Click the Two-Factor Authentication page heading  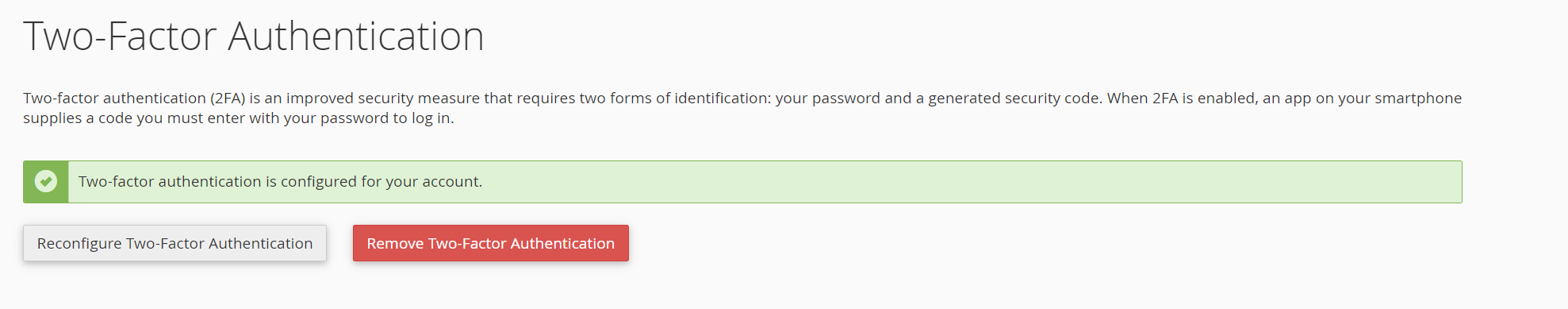click(x=254, y=37)
